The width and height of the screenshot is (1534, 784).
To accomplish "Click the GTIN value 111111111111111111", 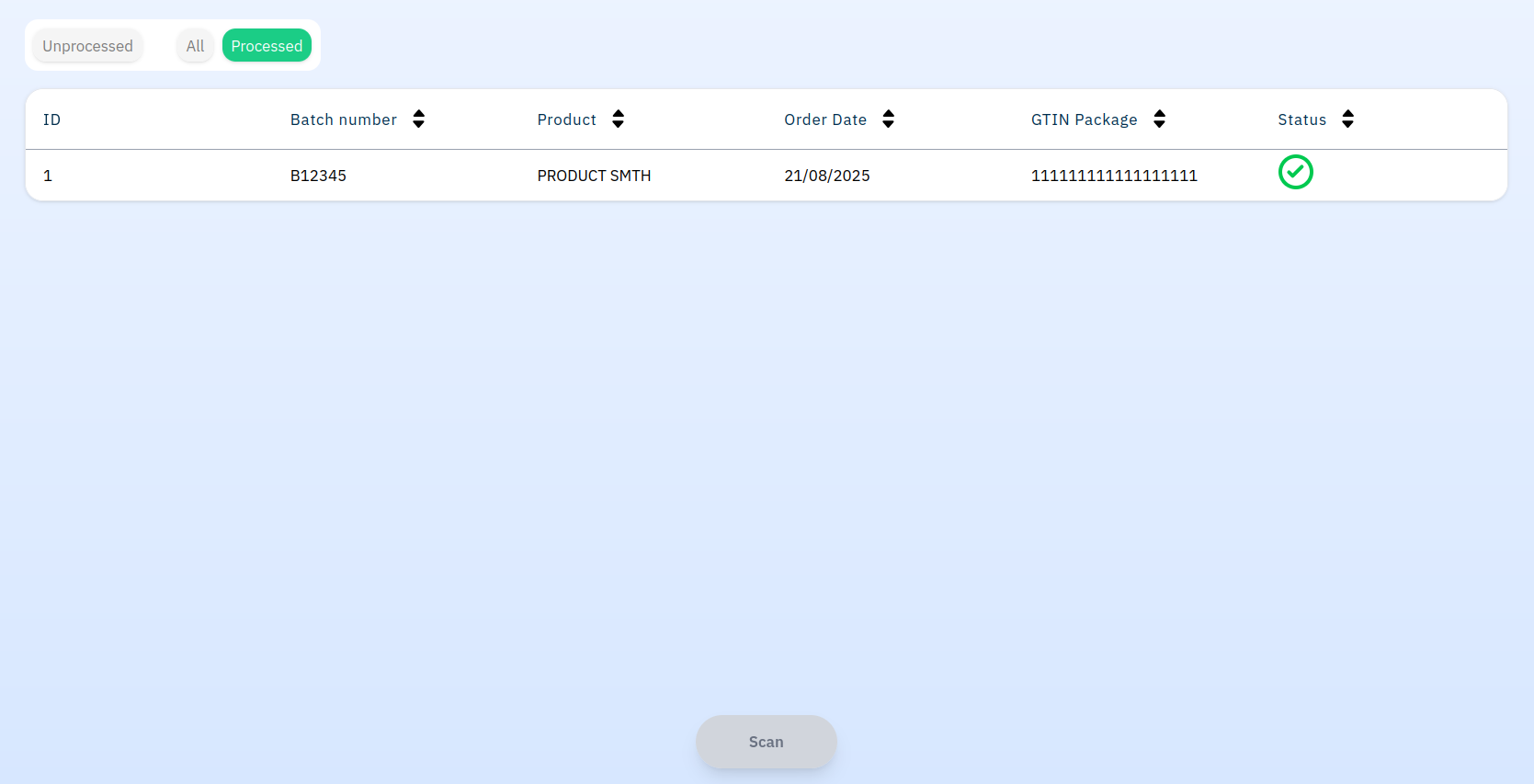I will pyautogui.click(x=1114, y=176).
